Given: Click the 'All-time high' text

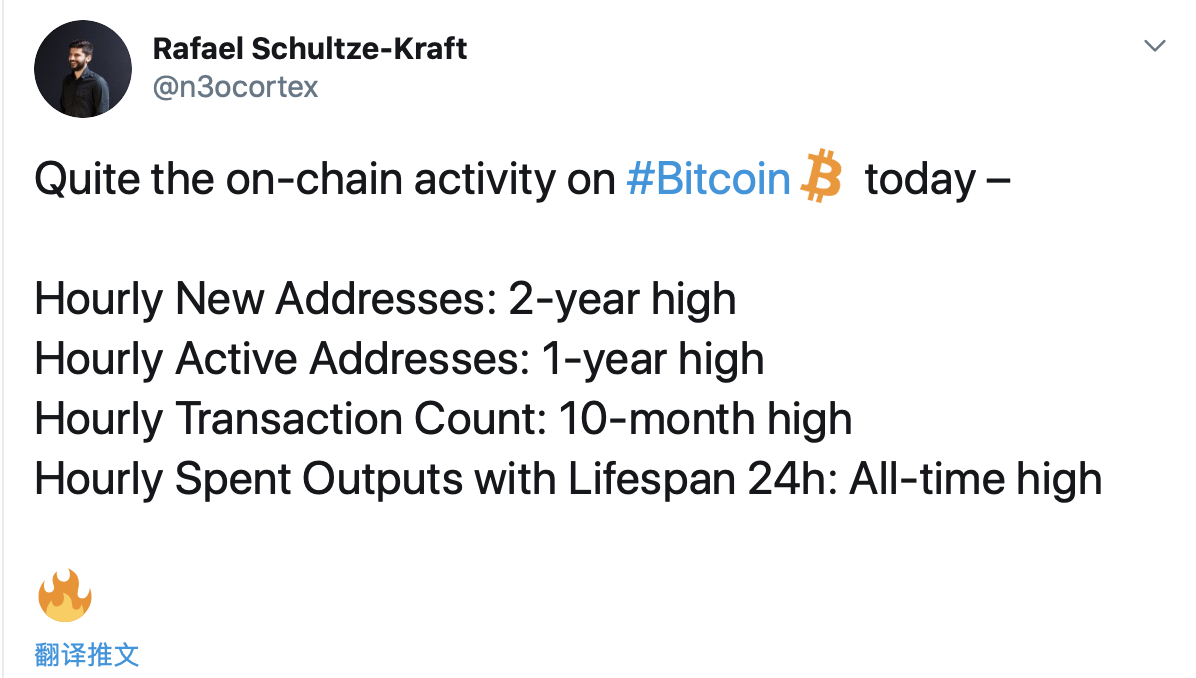Looking at the screenshot, I should point(976,480).
